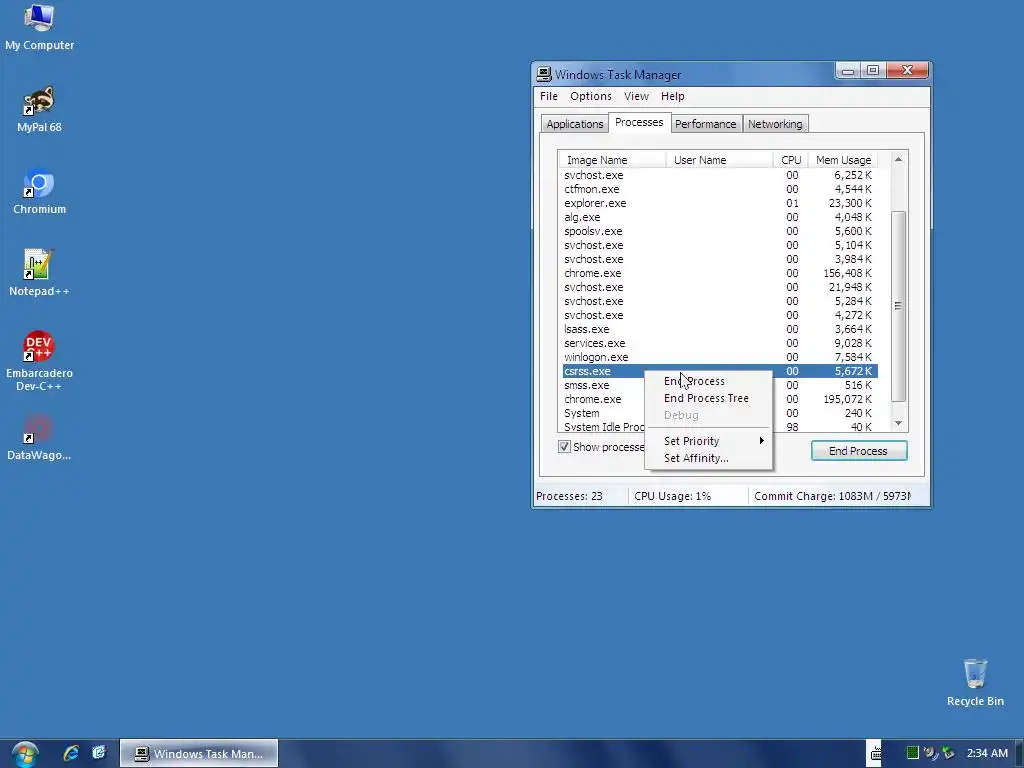
Task: Sort by User Name column header
Action: pyautogui.click(x=719, y=160)
